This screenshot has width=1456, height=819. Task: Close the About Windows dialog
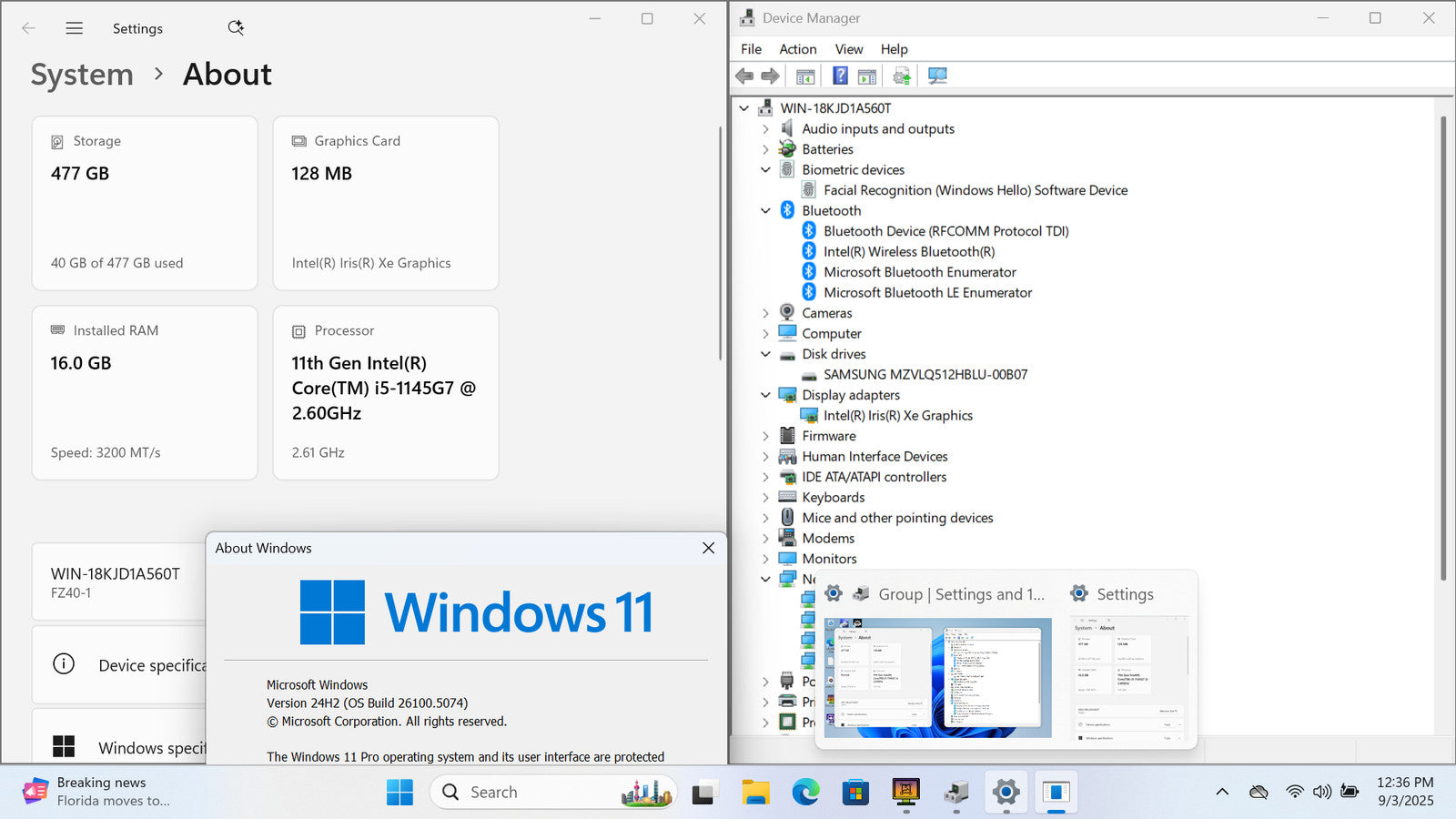pos(708,548)
